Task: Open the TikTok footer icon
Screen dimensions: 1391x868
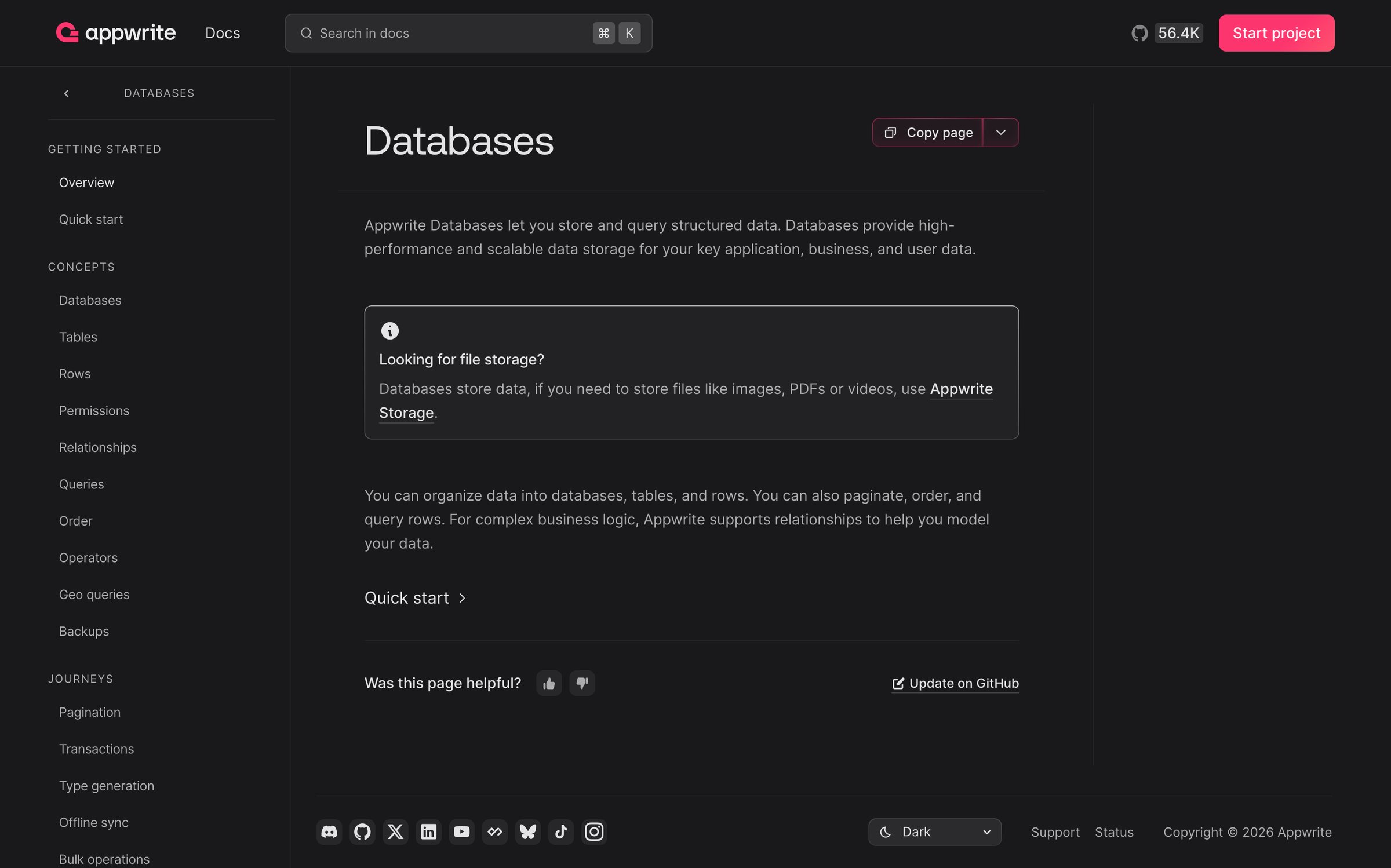Action: point(560,832)
